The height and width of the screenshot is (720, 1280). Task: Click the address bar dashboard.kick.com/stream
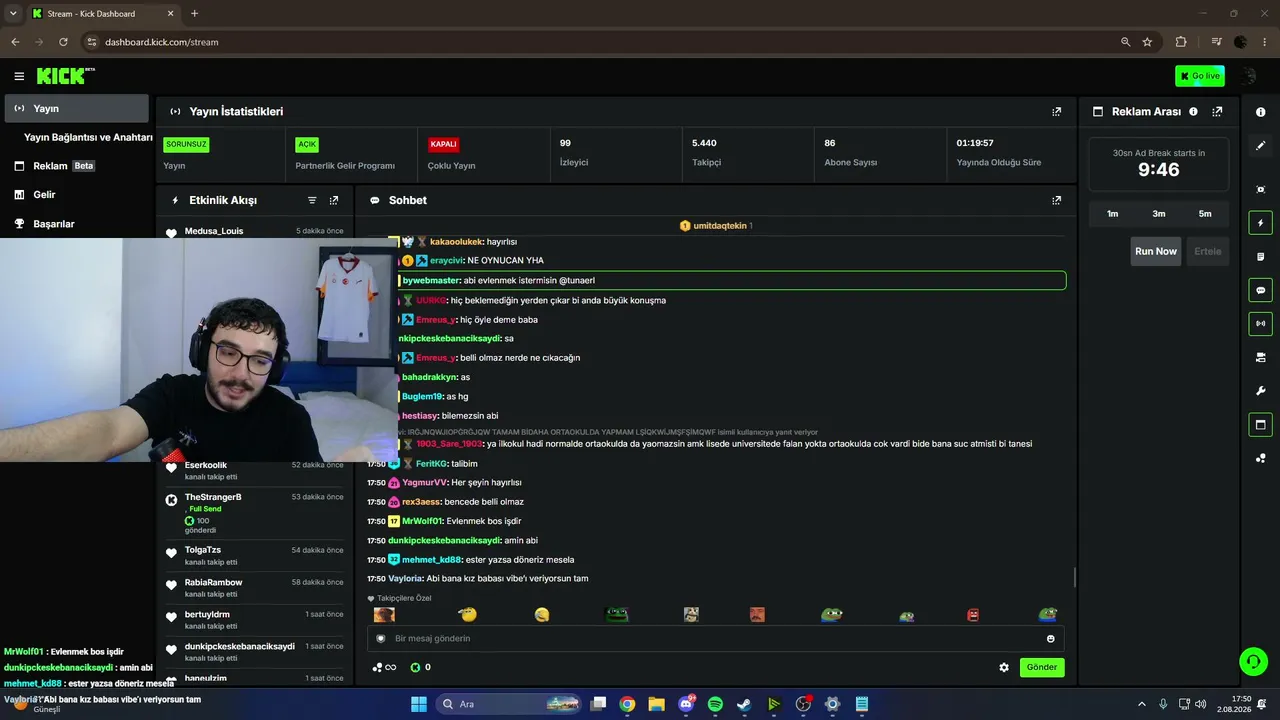click(x=162, y=42)
